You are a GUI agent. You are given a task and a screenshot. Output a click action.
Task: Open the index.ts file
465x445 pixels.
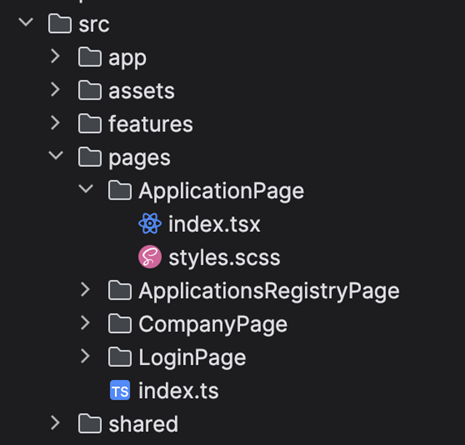click(178, 390)
